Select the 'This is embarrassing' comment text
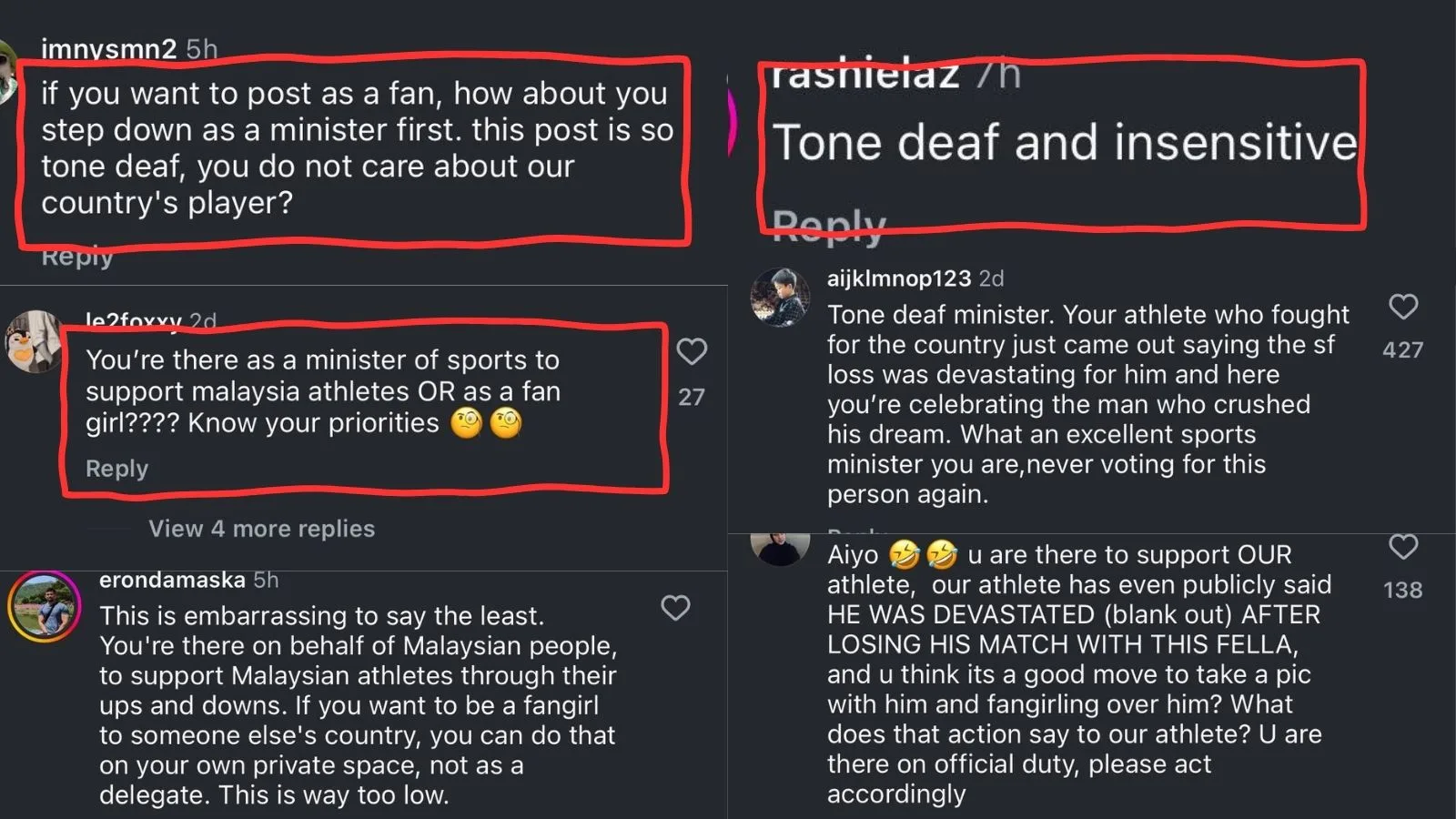The height and width of the screenshot is (819, 1456). (358, 705)
